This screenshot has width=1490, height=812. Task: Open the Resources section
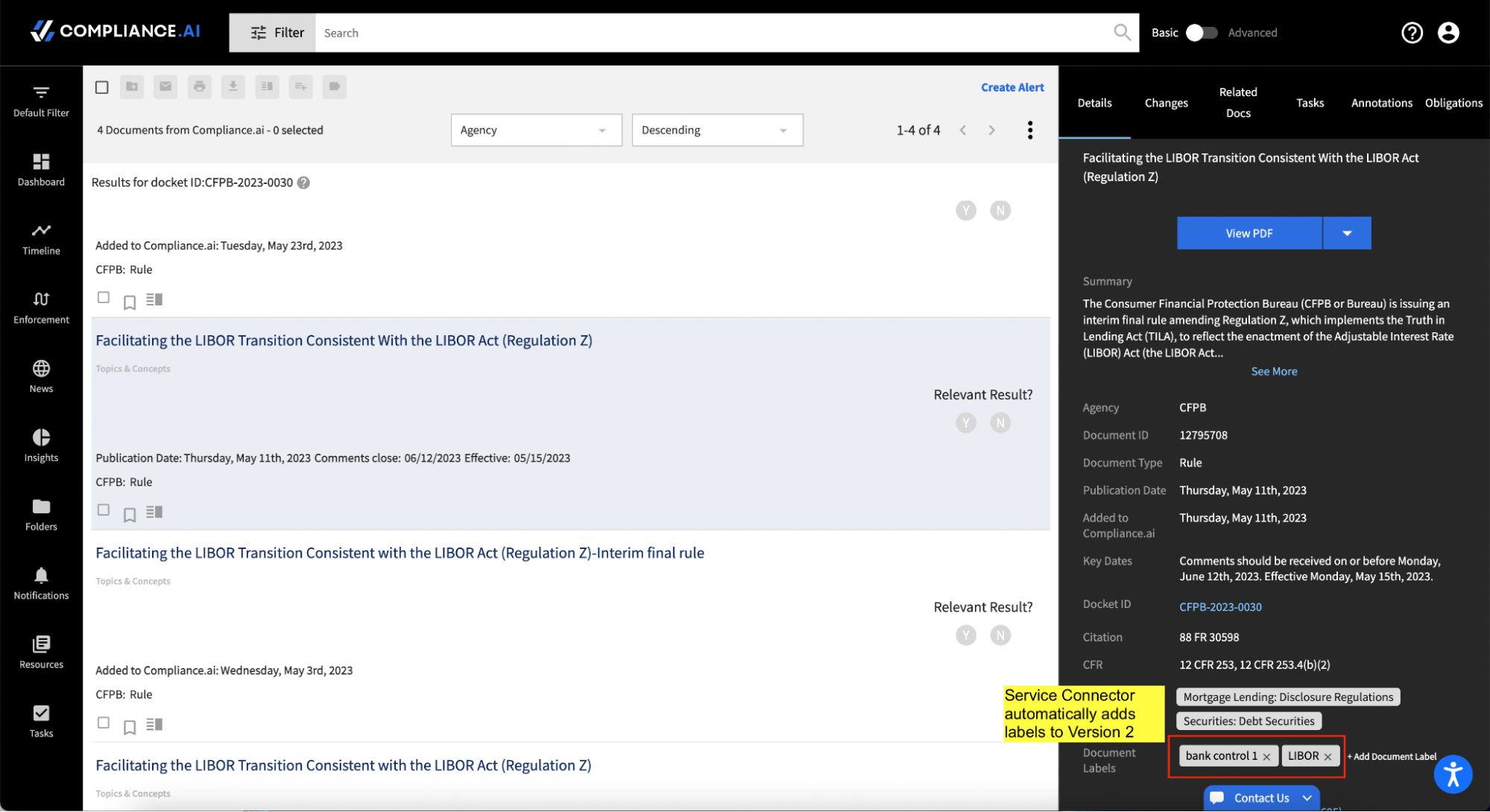[x=41, y=653]
